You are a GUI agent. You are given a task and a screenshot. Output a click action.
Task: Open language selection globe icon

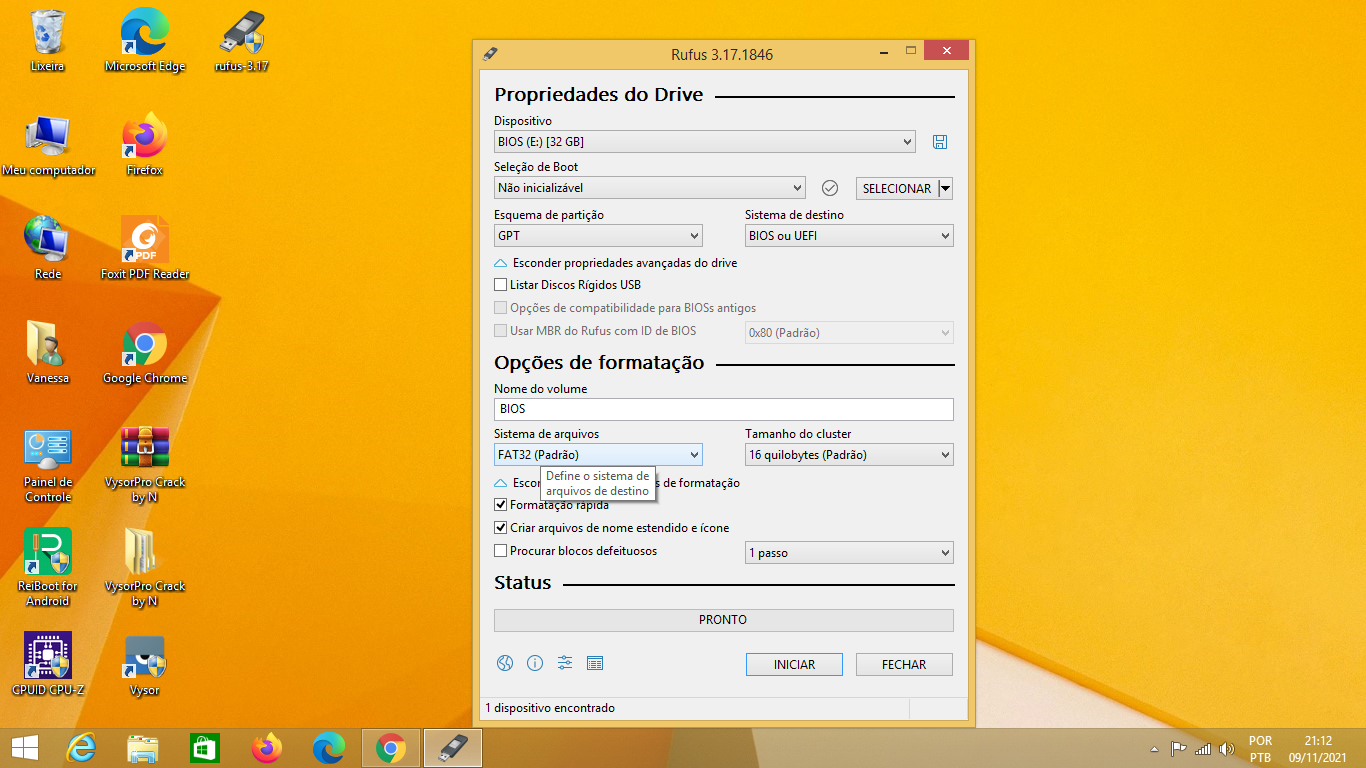pyautogui.click(x=505, y=663)
